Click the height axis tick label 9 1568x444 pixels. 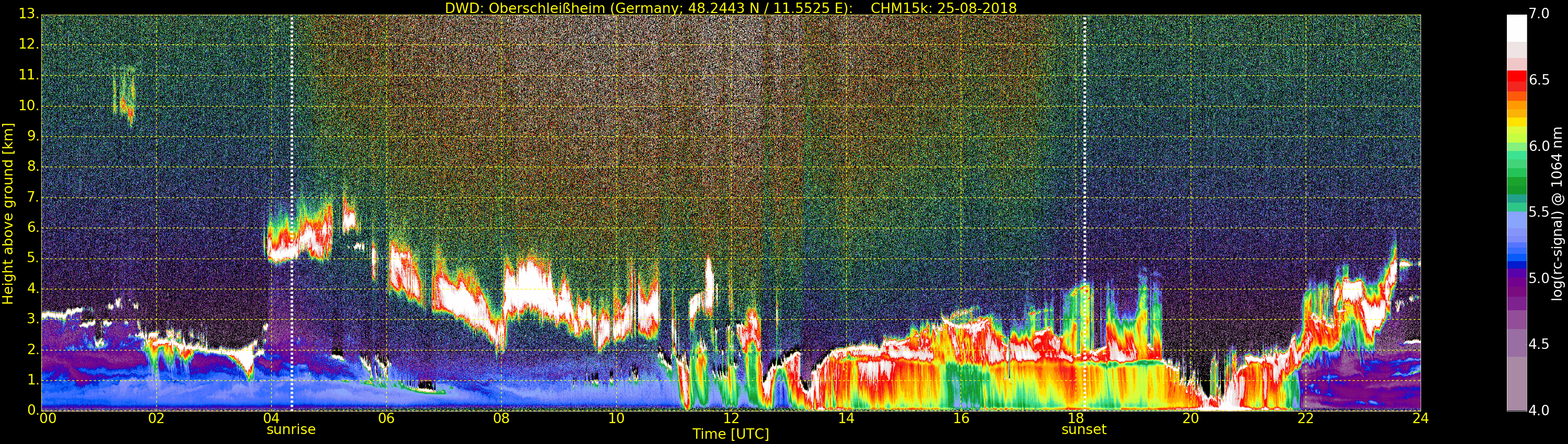pos(32,137)
